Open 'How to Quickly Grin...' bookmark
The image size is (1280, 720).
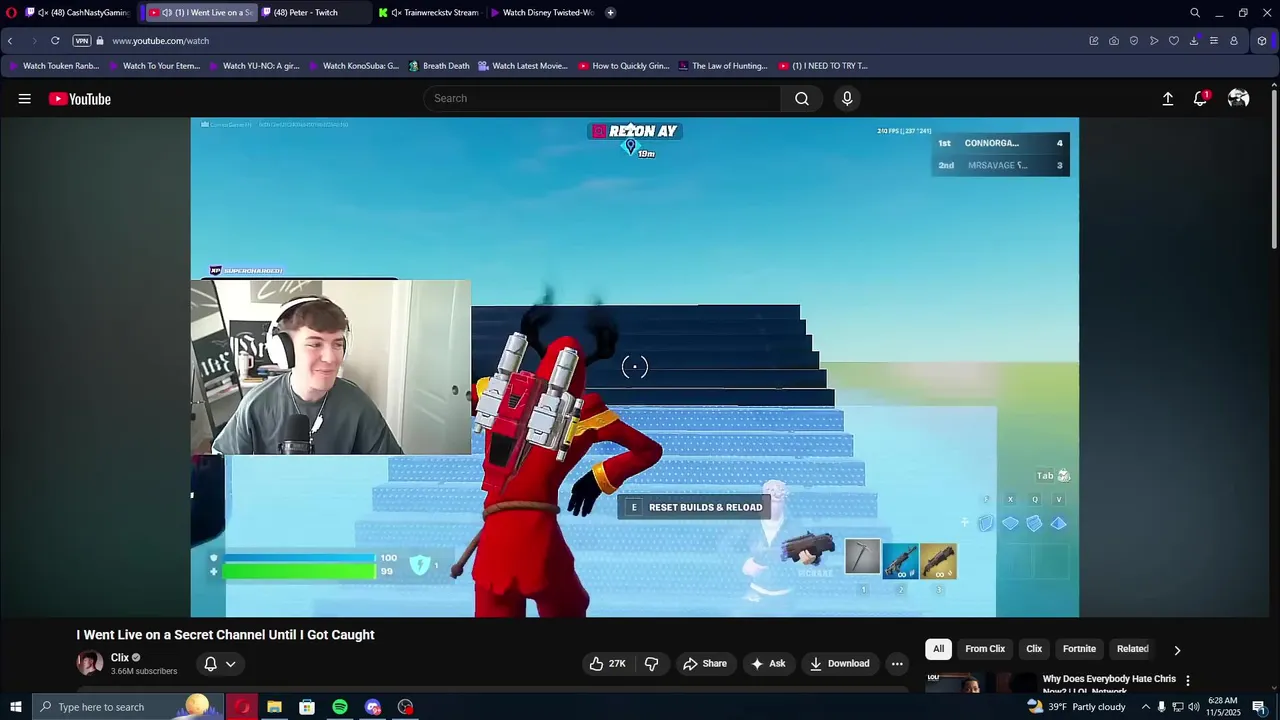(x=624, y=66)
